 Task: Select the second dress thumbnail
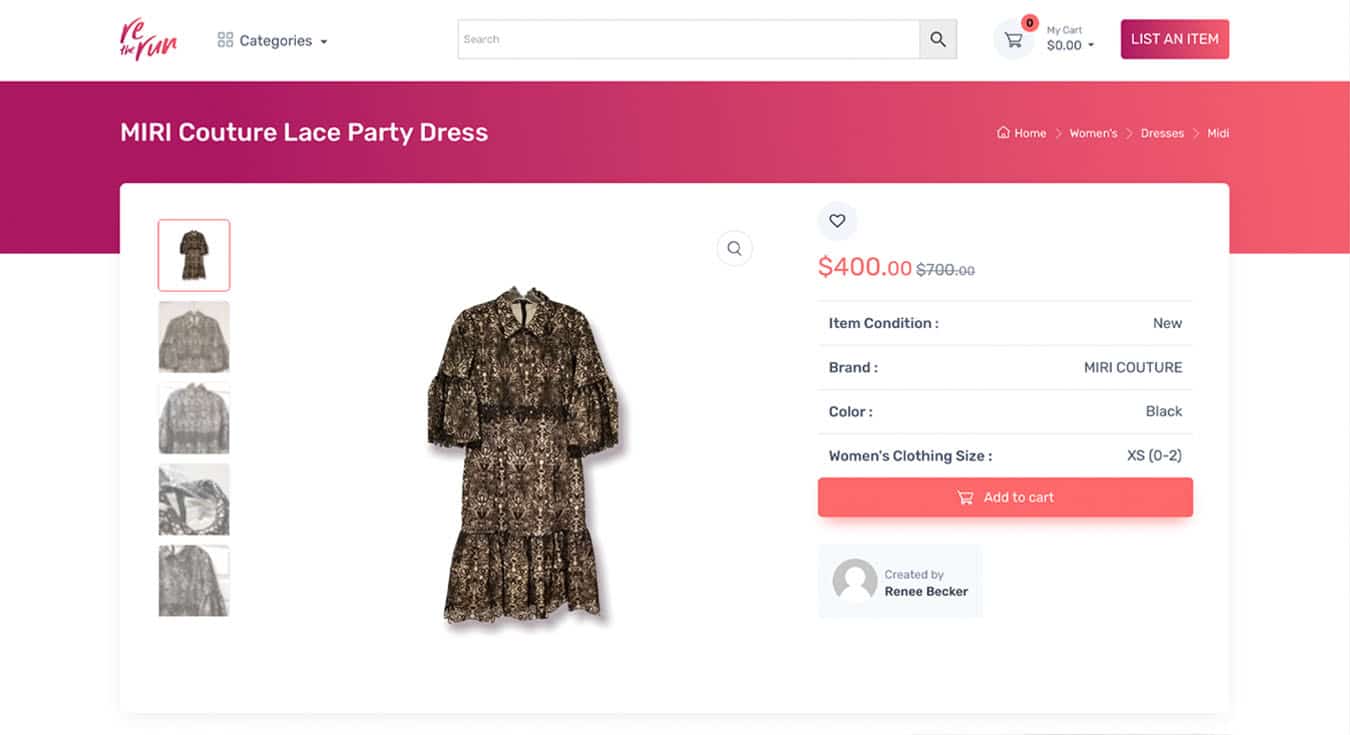[194, 337]
